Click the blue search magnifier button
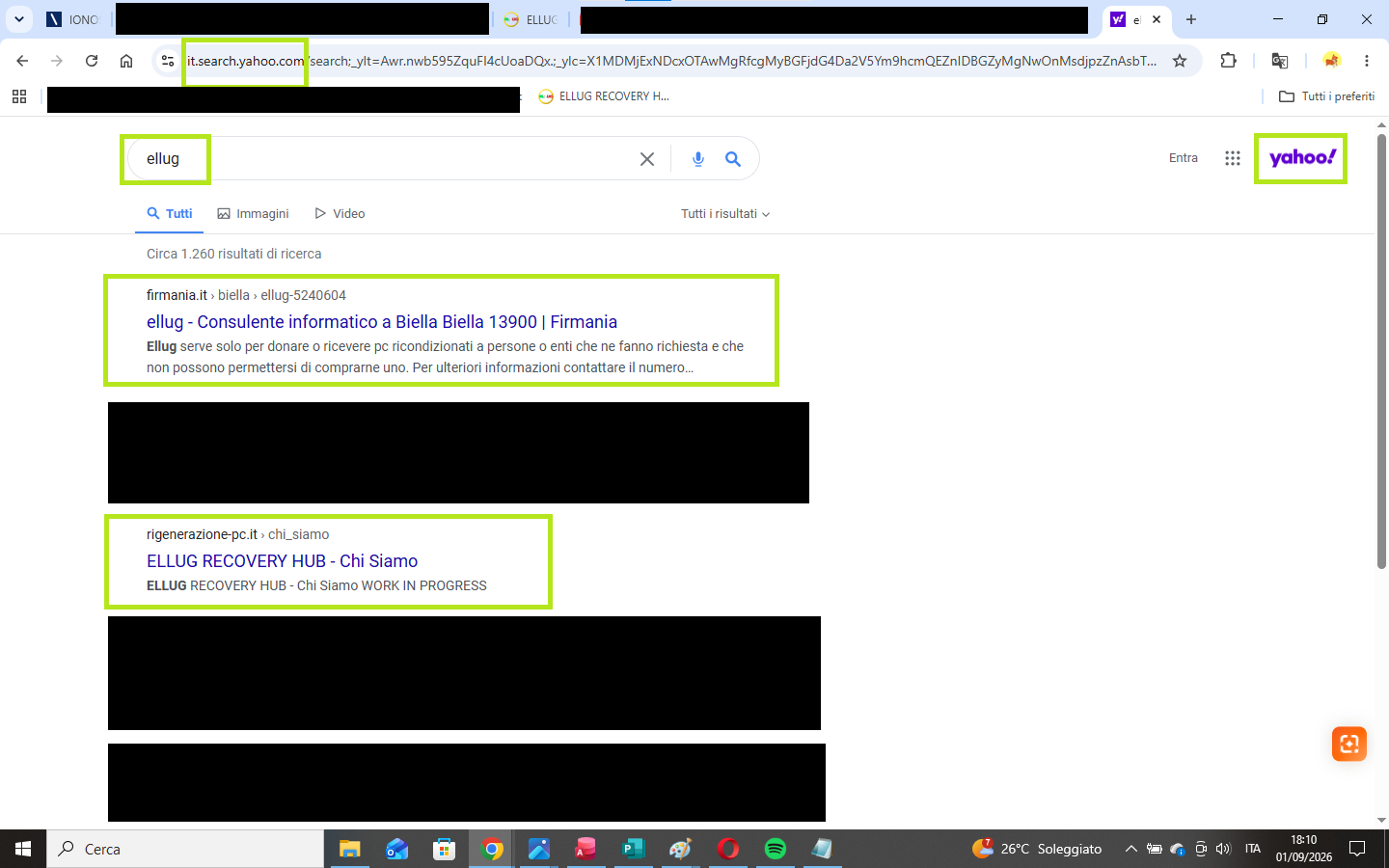The image size is (1389, 868). (733, 159)
